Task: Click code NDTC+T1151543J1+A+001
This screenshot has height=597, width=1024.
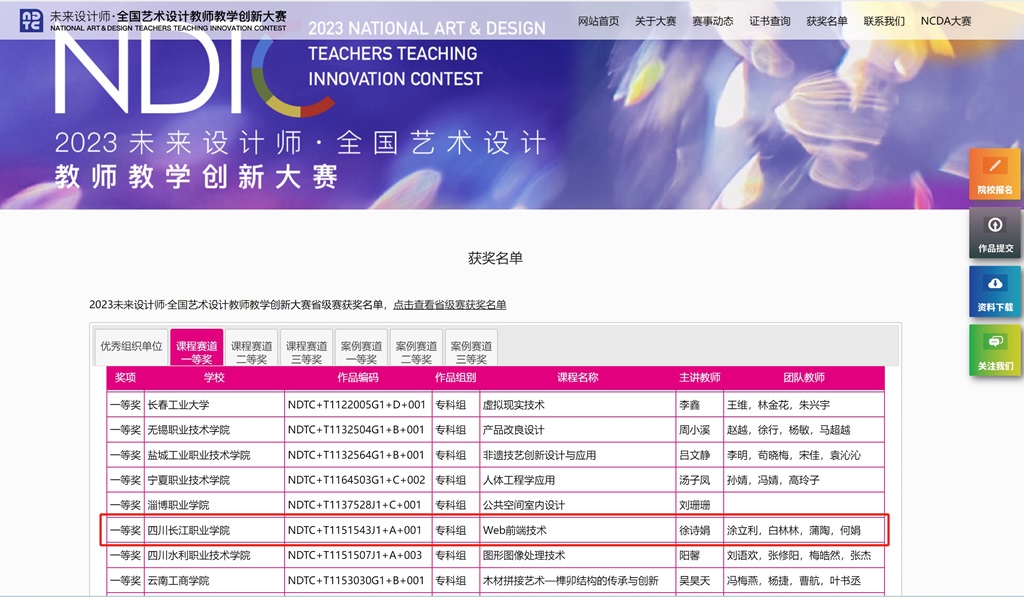Action: (x=355, y=530)
